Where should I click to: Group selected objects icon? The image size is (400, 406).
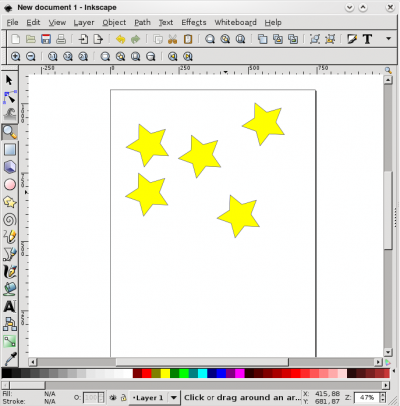[315, 39]
